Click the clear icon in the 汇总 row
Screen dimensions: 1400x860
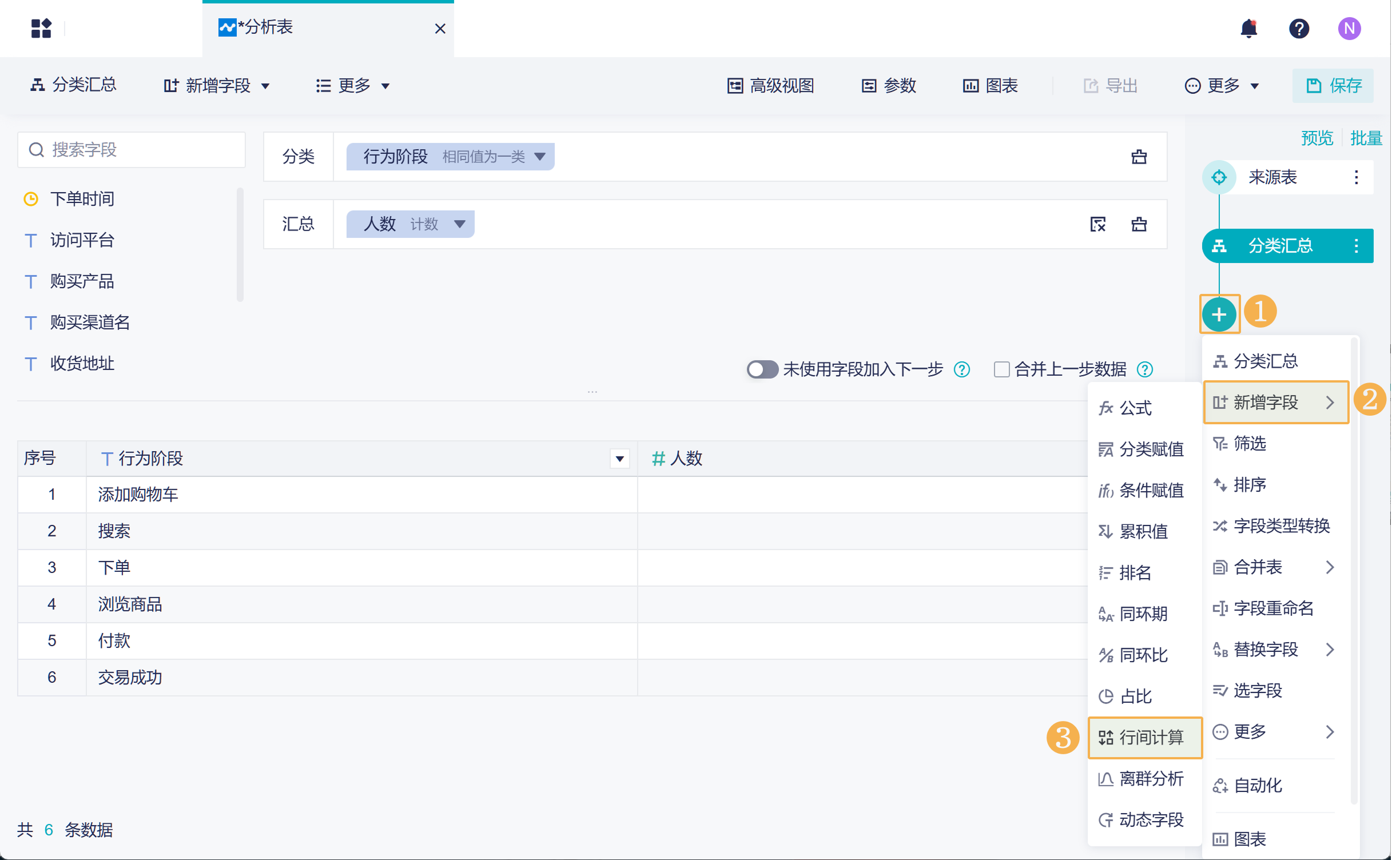(x=1097, y=224)
